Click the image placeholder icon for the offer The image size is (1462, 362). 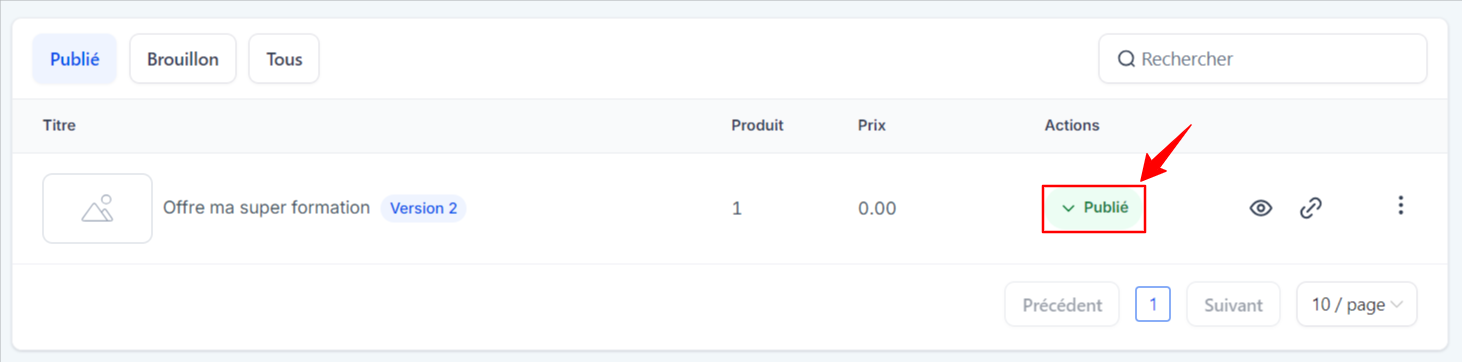pos(97,208)
